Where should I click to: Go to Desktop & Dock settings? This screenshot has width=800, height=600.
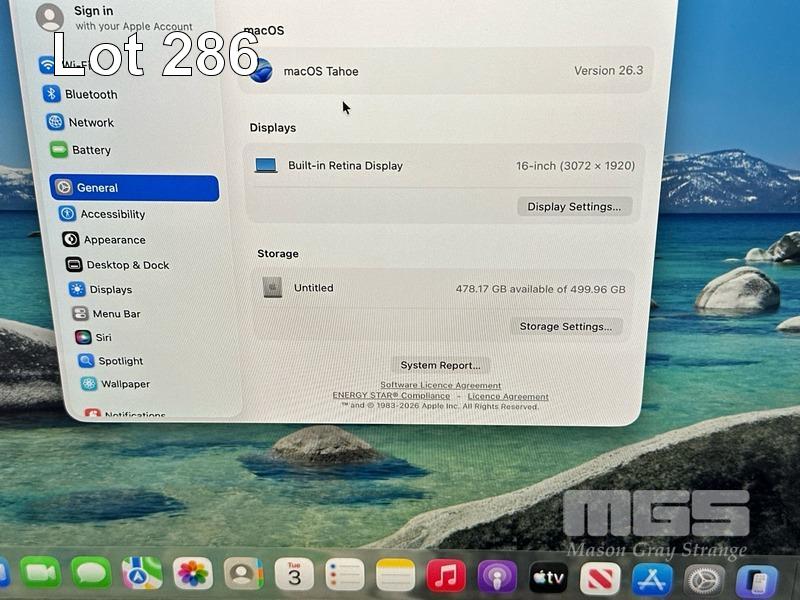coord(127,265)
